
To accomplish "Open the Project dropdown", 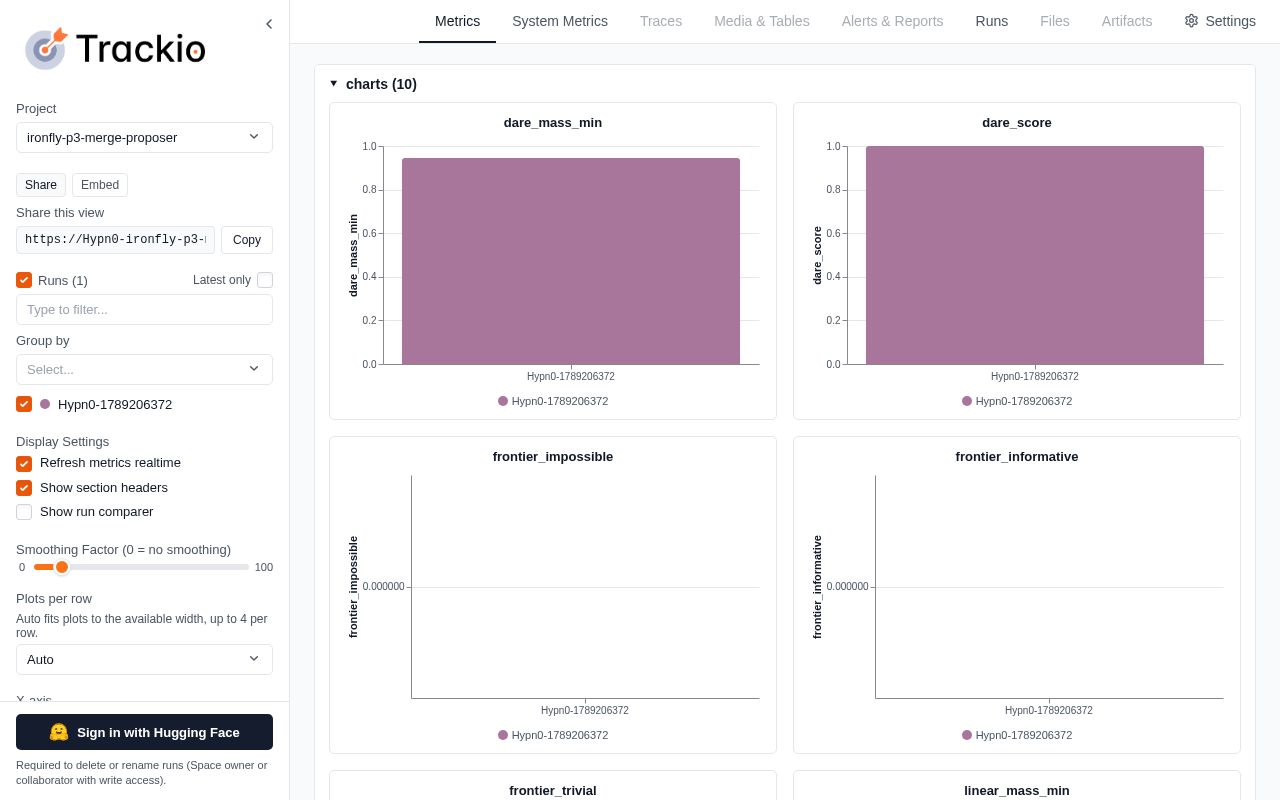I will click(x=144, y=137).
